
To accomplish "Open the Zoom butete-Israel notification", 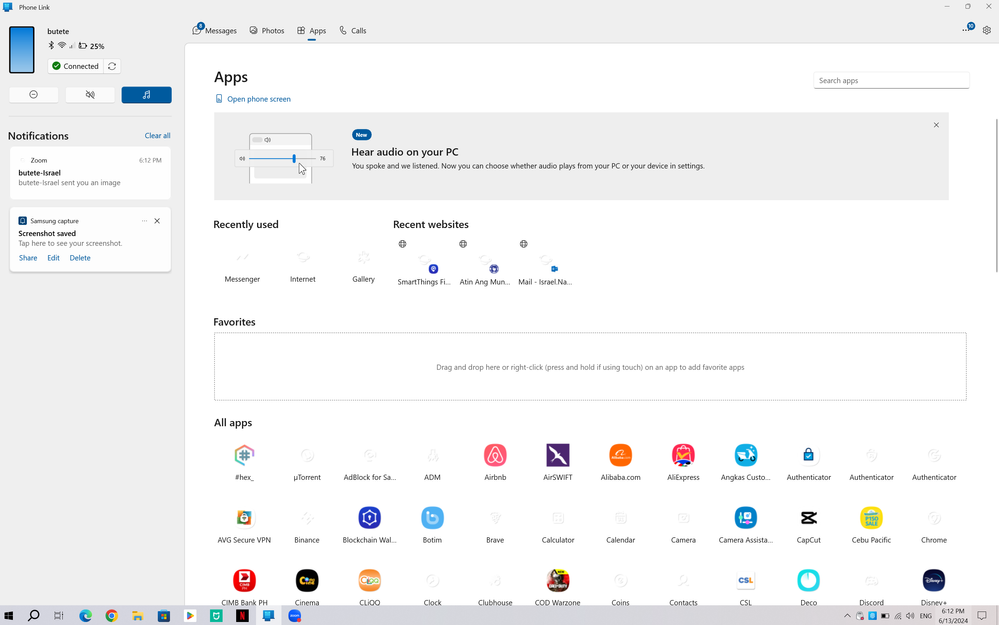I will (x=90, y=173).
